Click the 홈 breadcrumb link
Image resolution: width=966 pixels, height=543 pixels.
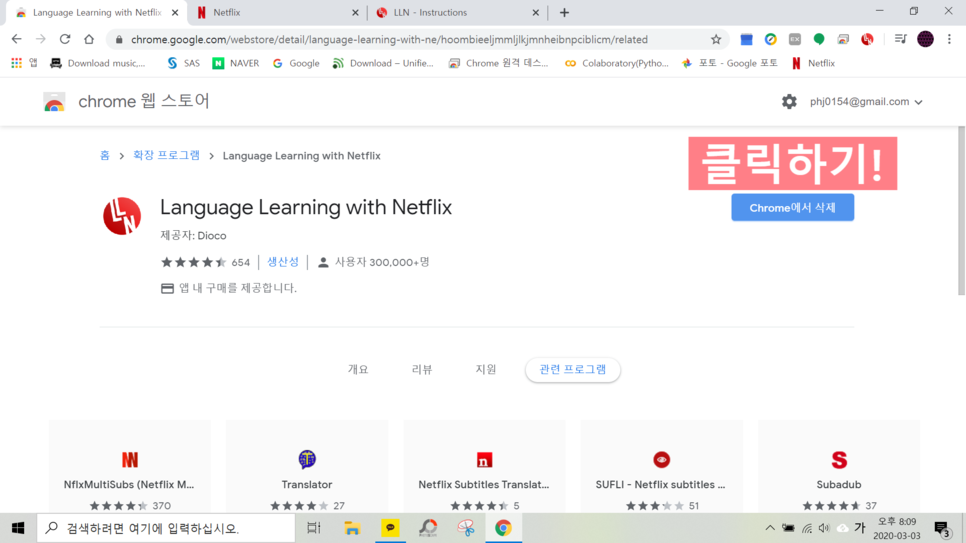pos(105,156)
